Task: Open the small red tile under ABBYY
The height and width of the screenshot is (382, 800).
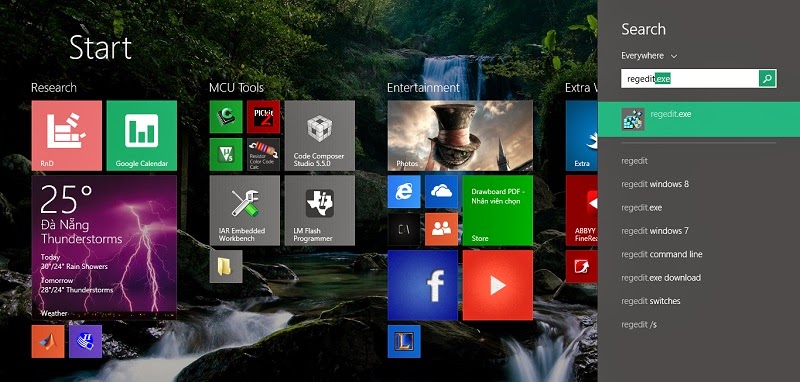Action: pos(582,266)
